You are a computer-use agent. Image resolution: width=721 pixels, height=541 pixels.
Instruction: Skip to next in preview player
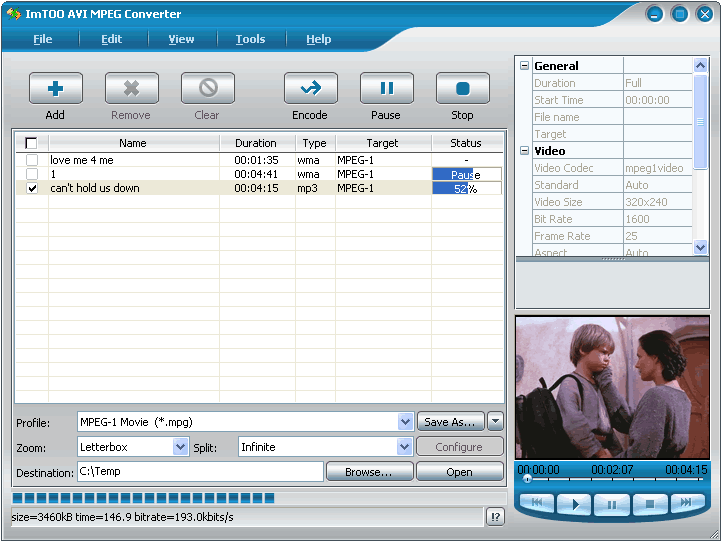pos(687,503)
